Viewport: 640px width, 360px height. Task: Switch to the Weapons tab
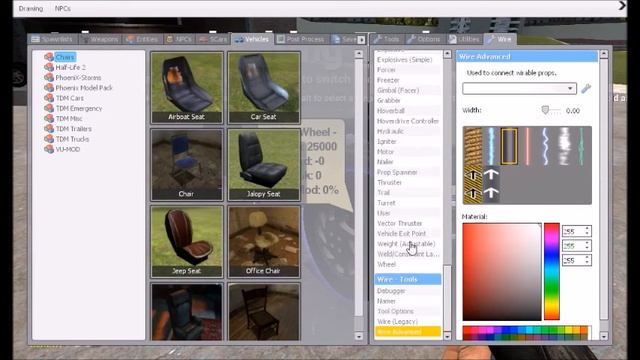click(x=100, y=39)
